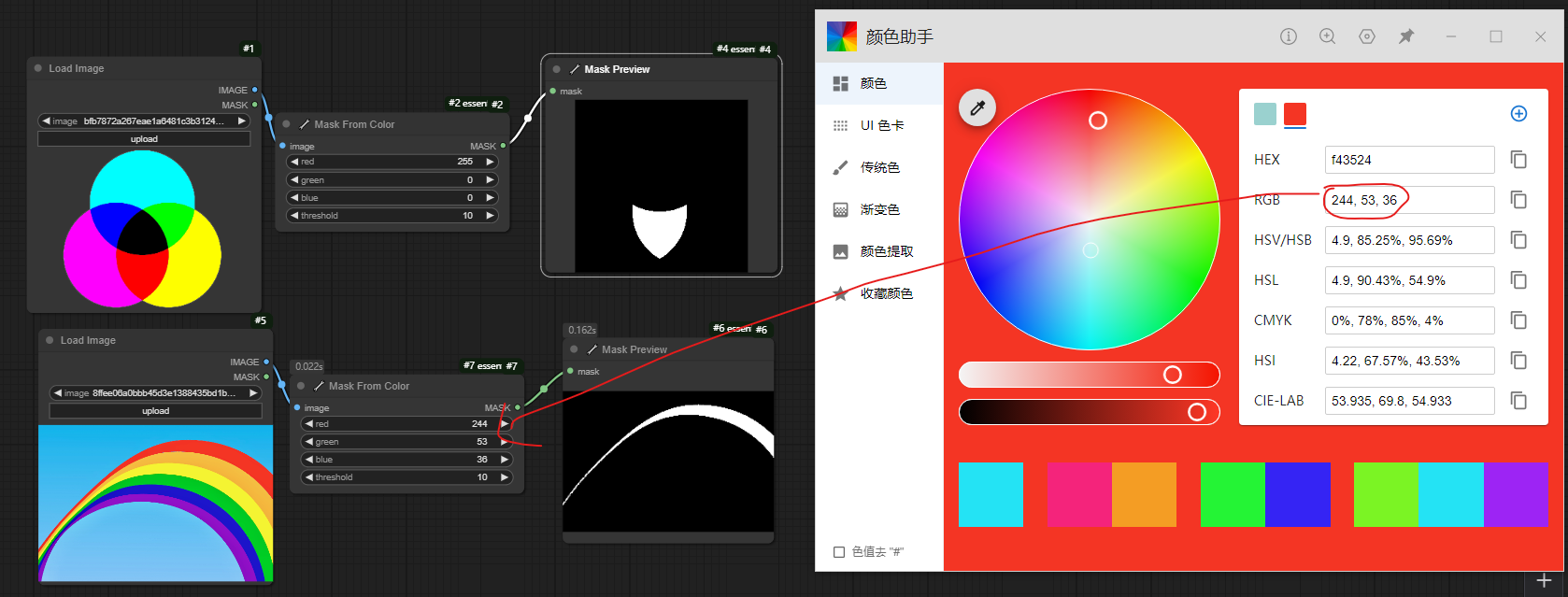The width and height of the screenshot is (1568, 597).
Task: Click upload button in bottom Load Image node
Action: pyautogui.click(x=155, y=411)
